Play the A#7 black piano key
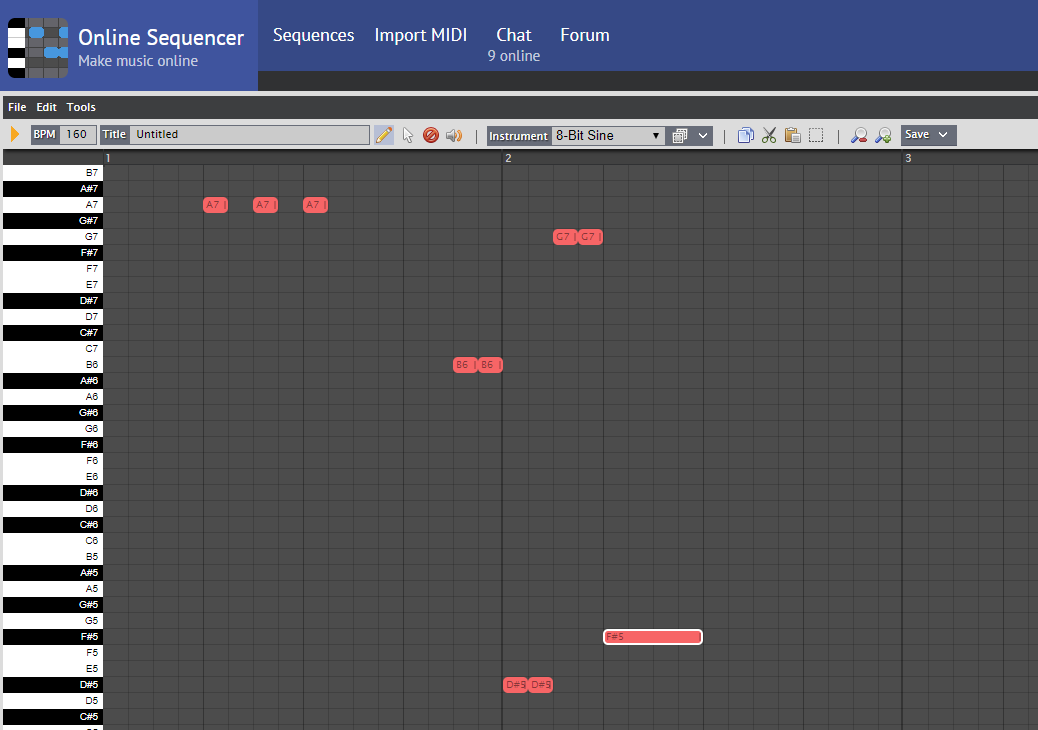The height and width of the screenshot is (730, 1038). pos(53,189)
